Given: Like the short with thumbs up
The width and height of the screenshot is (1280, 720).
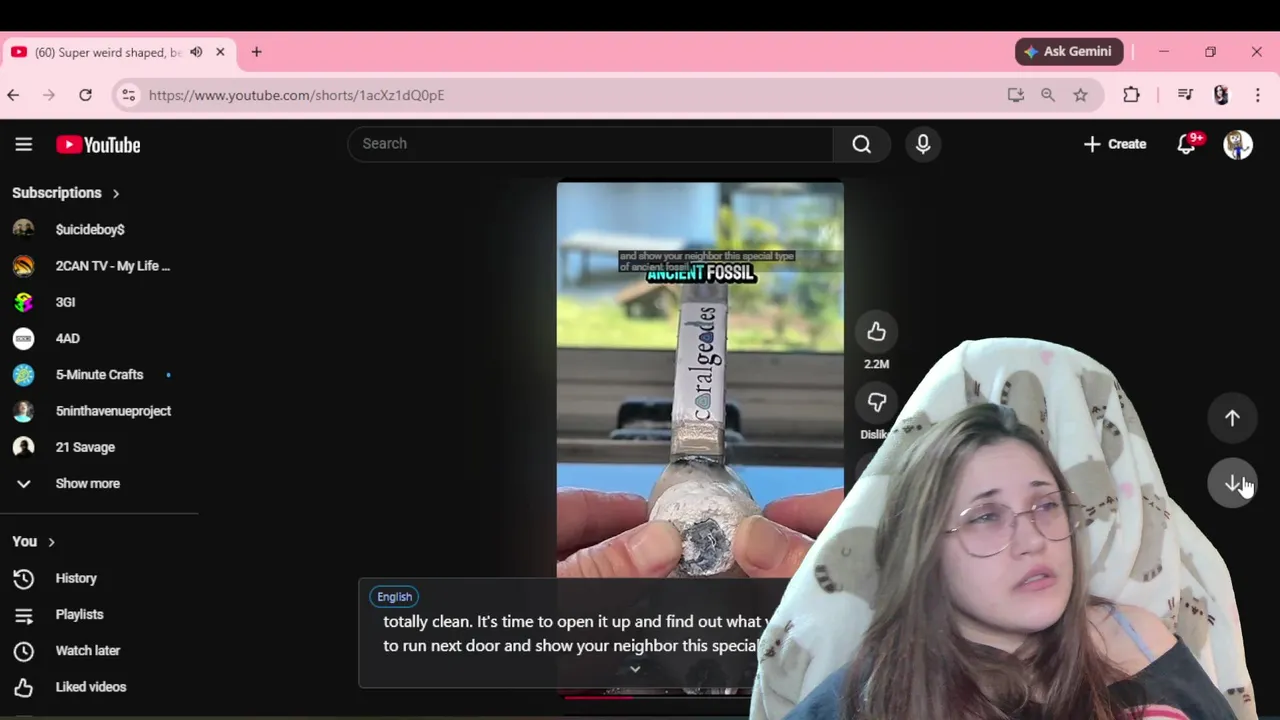Looking at the screenshot, I should click(x=877, y=332).
